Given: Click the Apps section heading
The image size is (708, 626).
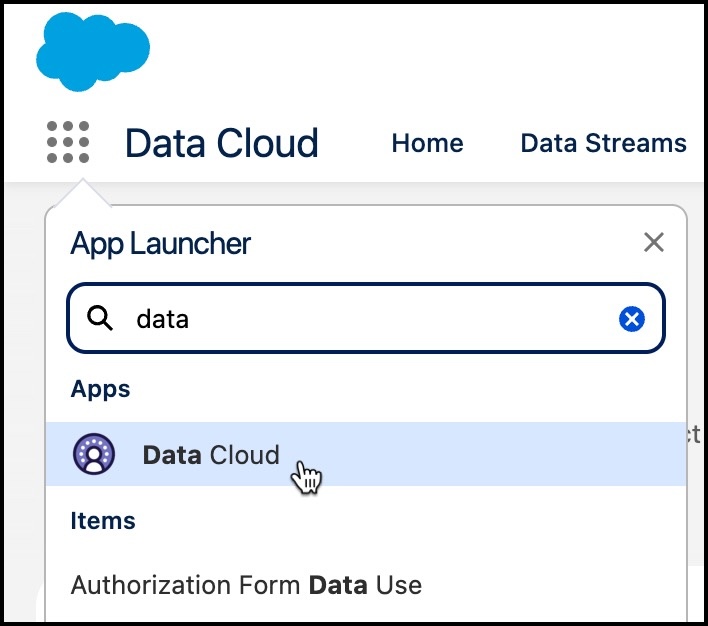Looking at the screenshot, I should [100, 388].
